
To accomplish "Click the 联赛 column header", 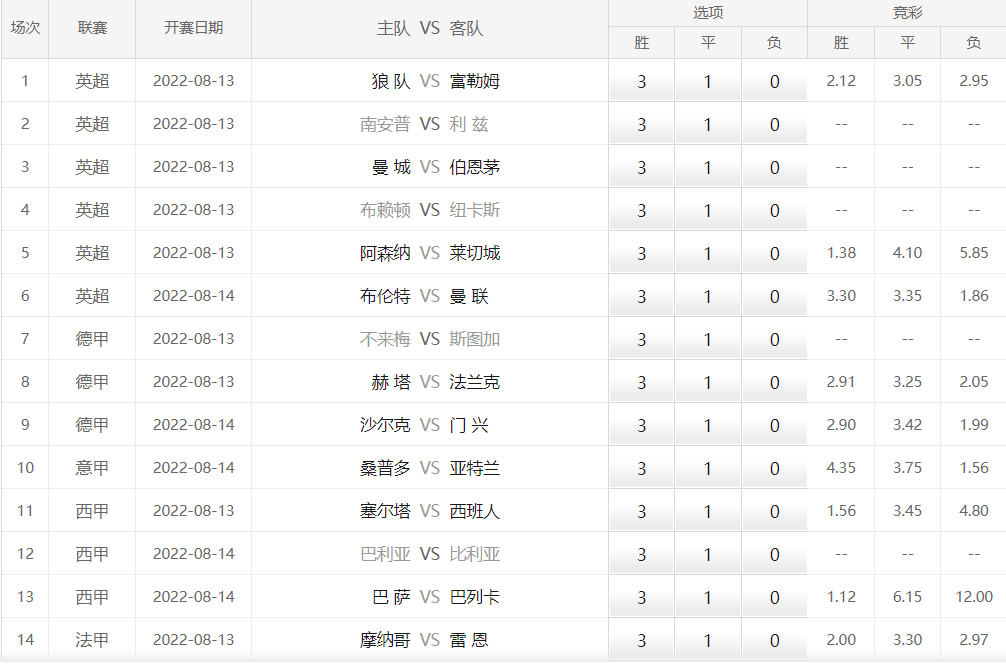I will (x=92, y=28).
